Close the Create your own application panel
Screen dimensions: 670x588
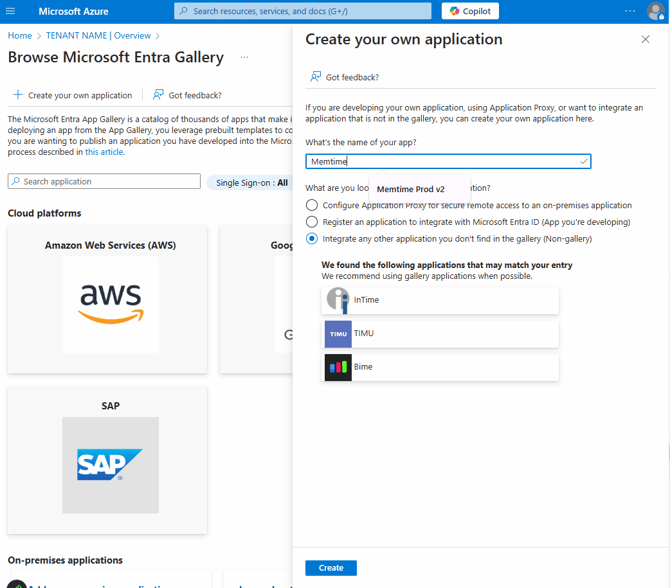[x=645, y=39]
